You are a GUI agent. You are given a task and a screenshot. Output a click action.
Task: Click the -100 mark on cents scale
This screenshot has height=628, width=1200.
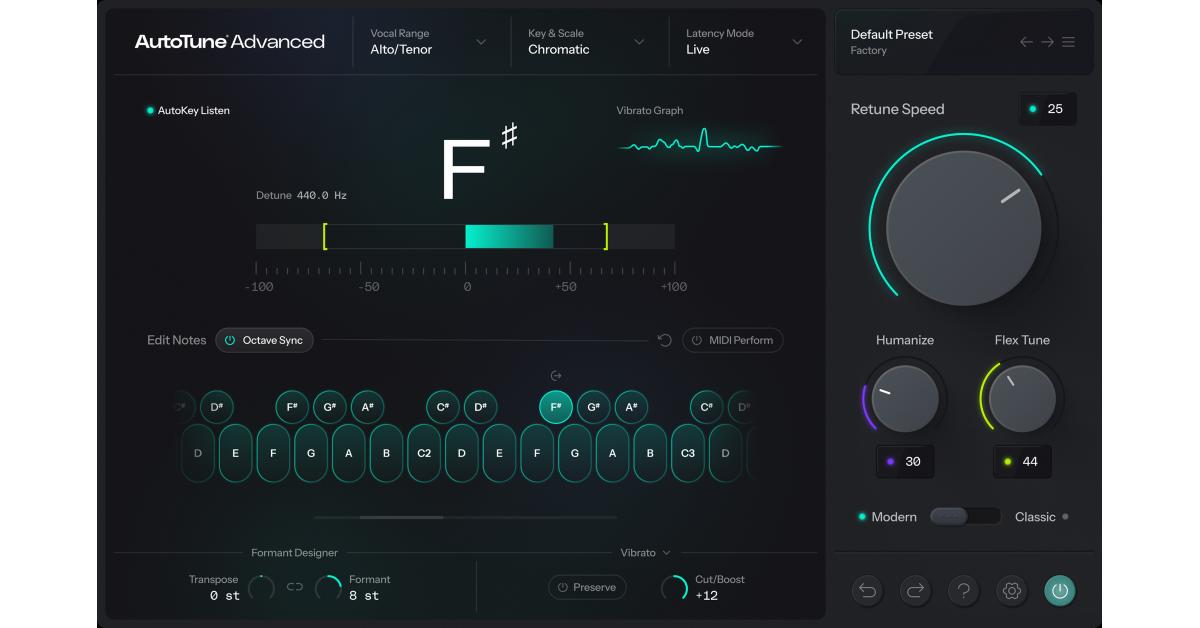259,287
